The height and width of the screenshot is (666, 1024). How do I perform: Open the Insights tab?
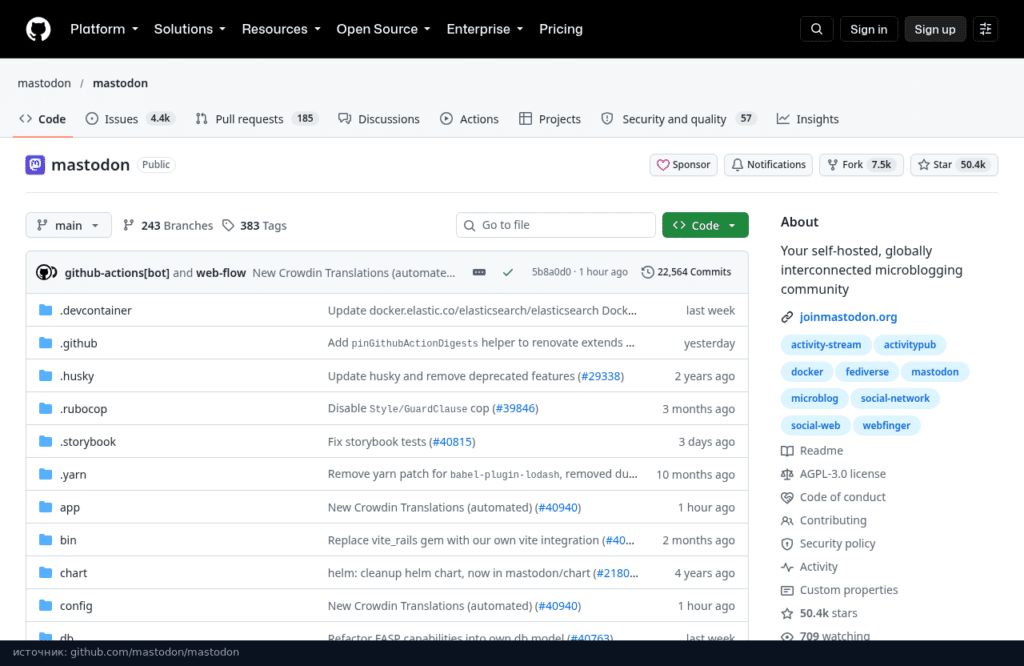[x=807, y=119]
